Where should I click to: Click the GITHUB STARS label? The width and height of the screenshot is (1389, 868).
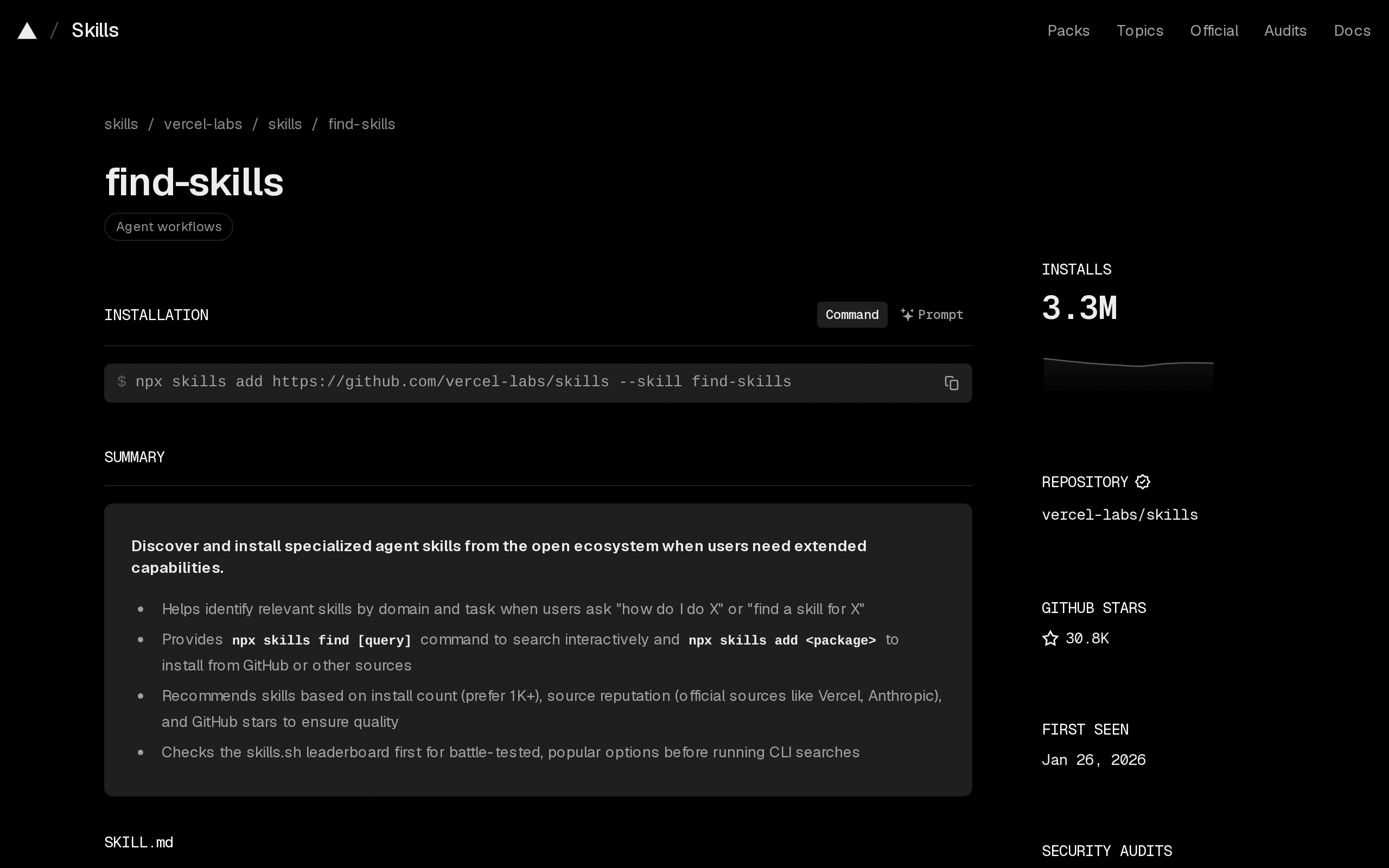click(1093, 608)
